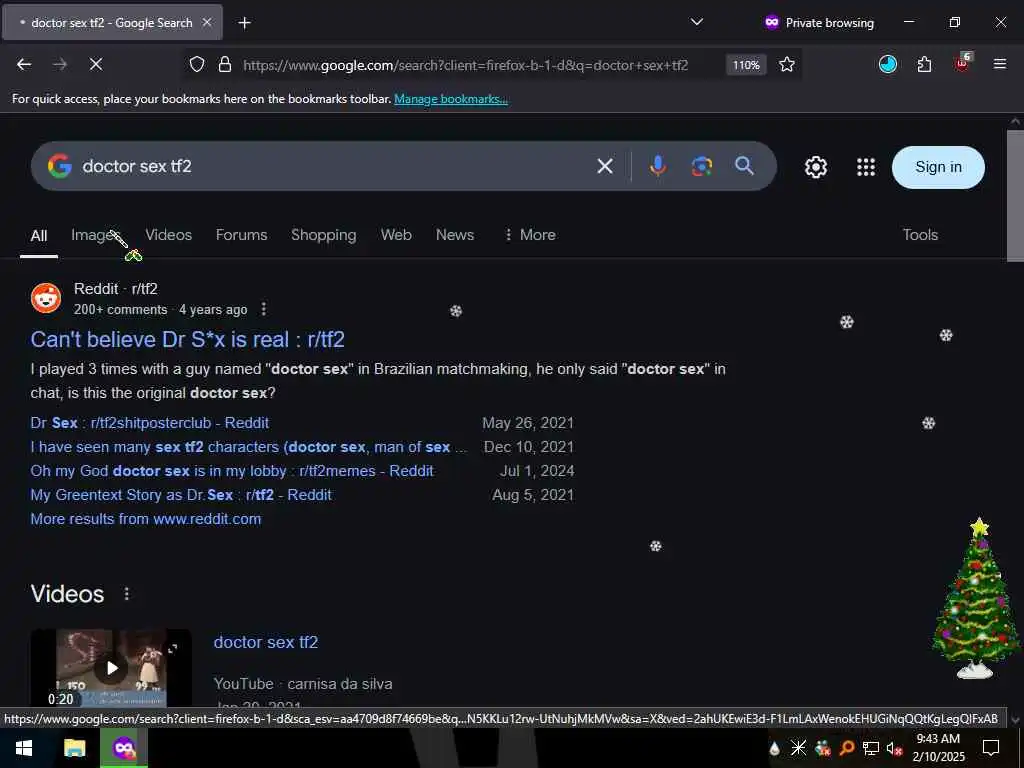Image resolution: width=1024 pixels, height=768 pixels.
Task: Search by image with Google Lens
Action: (x=701, y=167)
